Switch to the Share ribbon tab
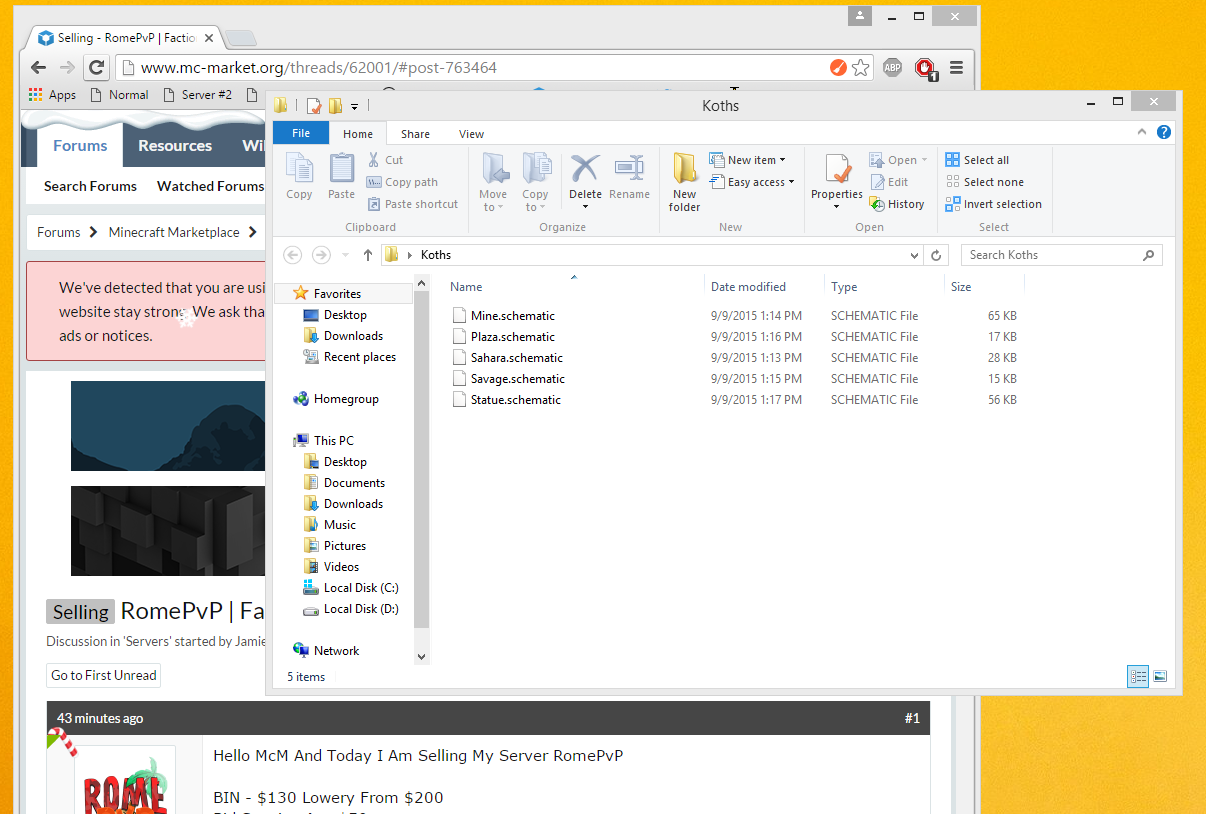Viewport: 1206px width, 814px height. (x=415, y=134)
